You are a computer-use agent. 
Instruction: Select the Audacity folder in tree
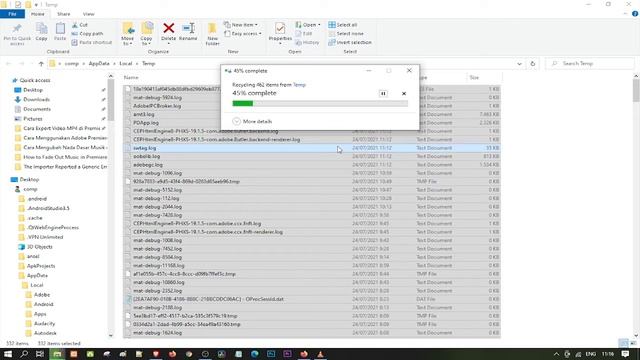click(44, 324)
